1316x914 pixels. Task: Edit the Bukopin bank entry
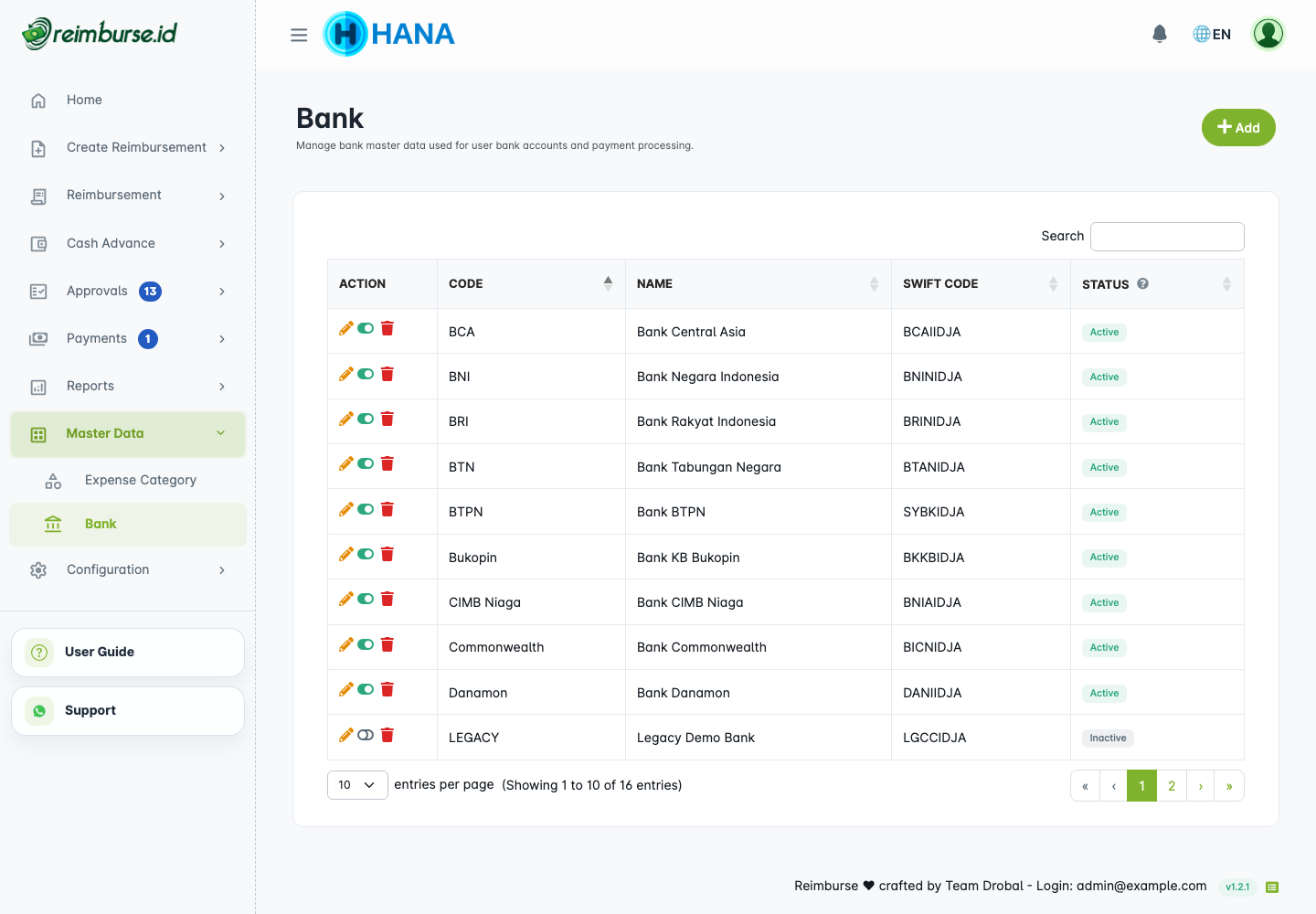[345, 554]
